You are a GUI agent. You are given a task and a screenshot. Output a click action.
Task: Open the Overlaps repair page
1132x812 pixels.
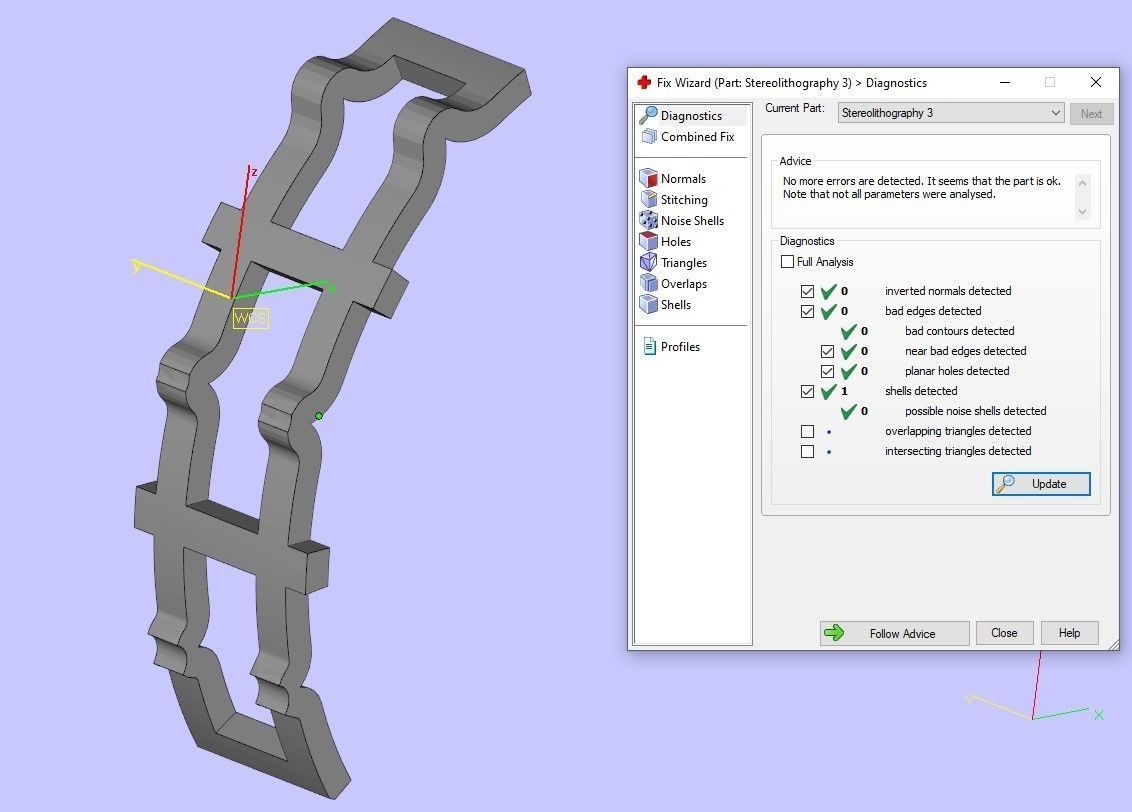point(674,283)
